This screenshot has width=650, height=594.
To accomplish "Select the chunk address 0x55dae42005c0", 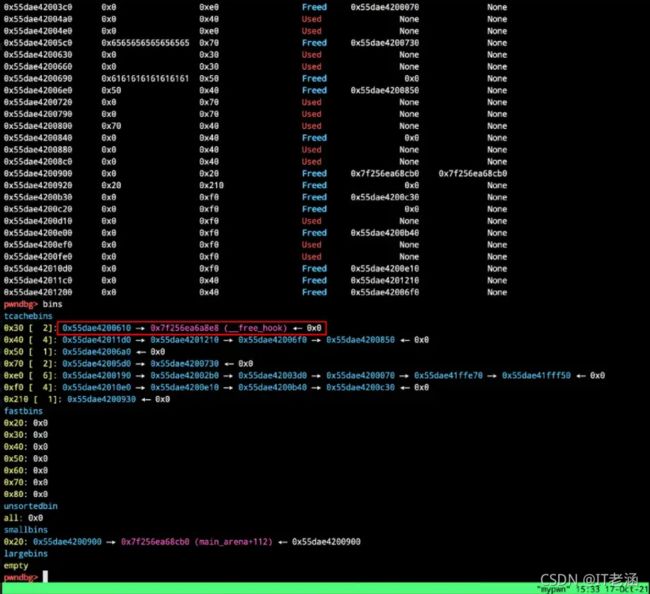I will click(38, 43).
